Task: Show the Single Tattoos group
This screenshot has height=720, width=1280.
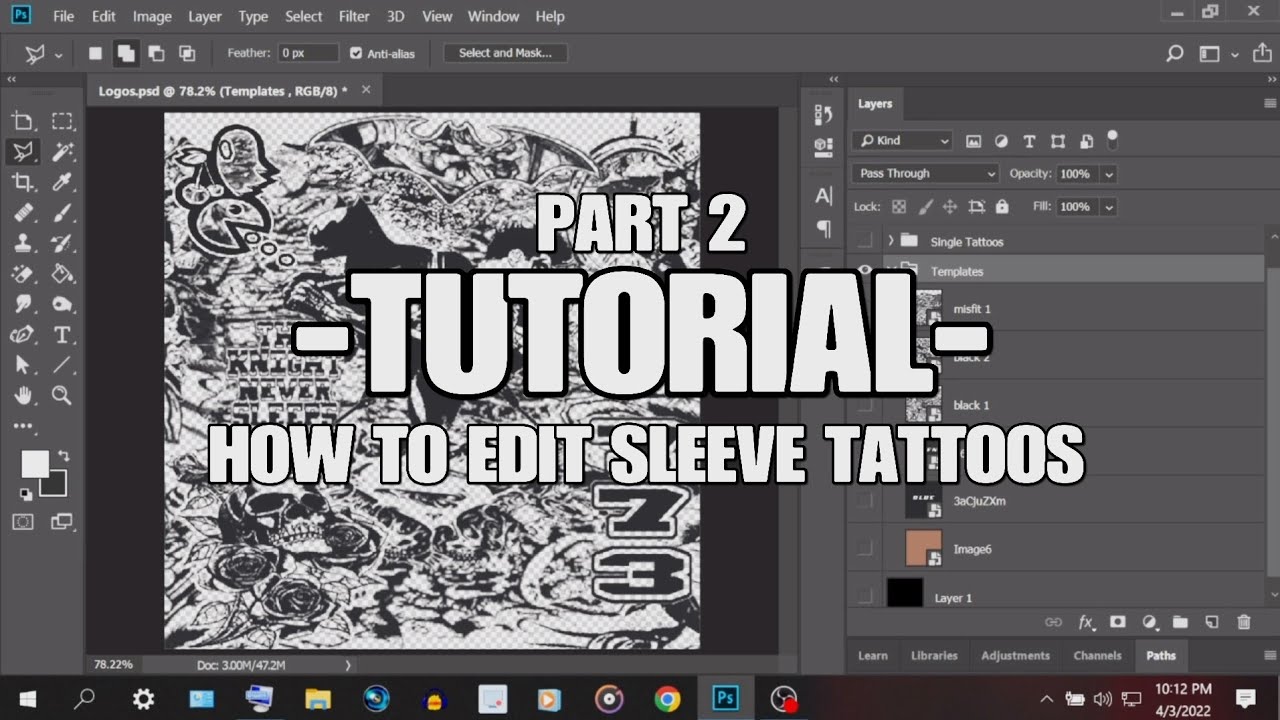Action: (x=865, y=241)
